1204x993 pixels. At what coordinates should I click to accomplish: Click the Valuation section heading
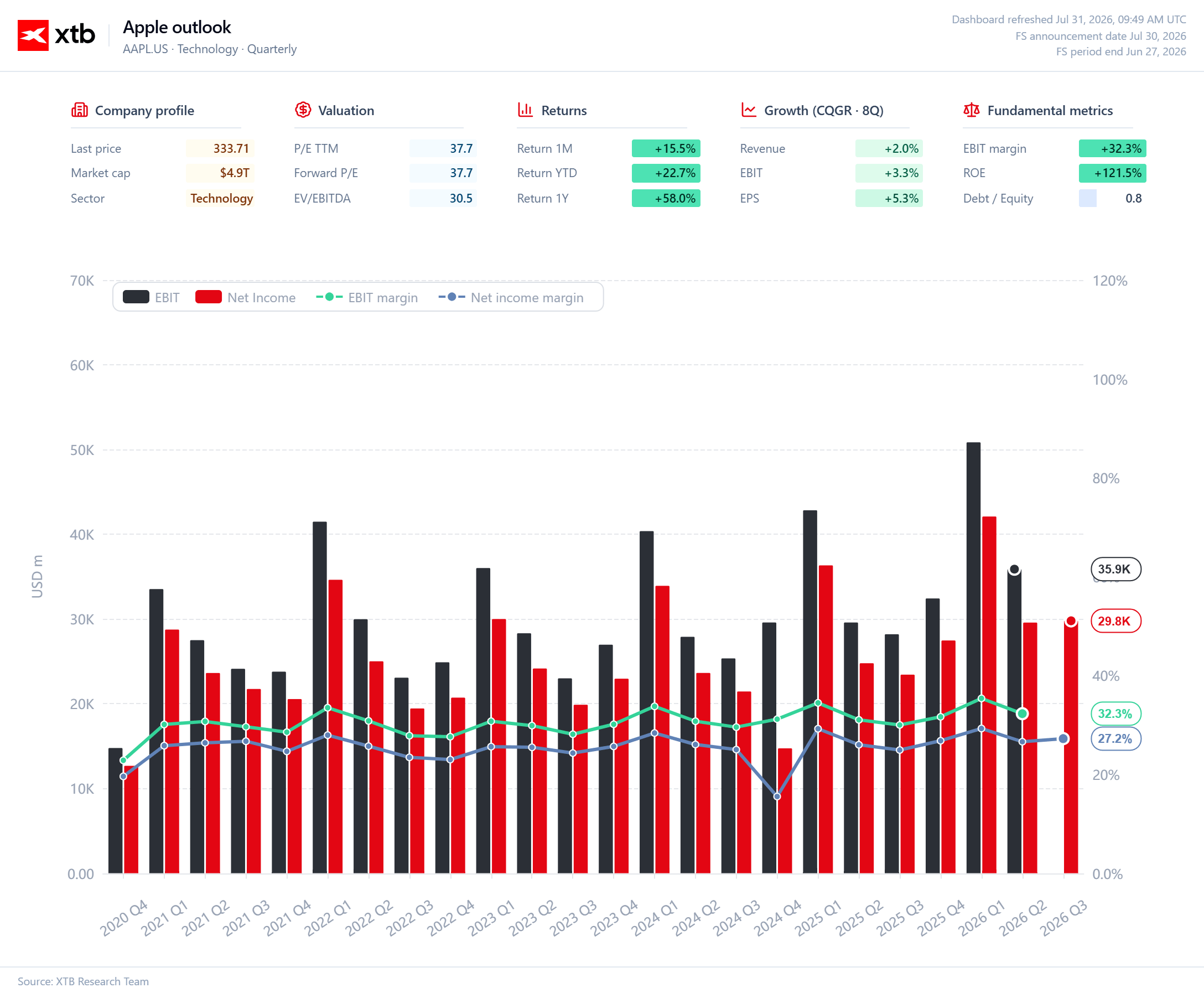tap(346, 110)
